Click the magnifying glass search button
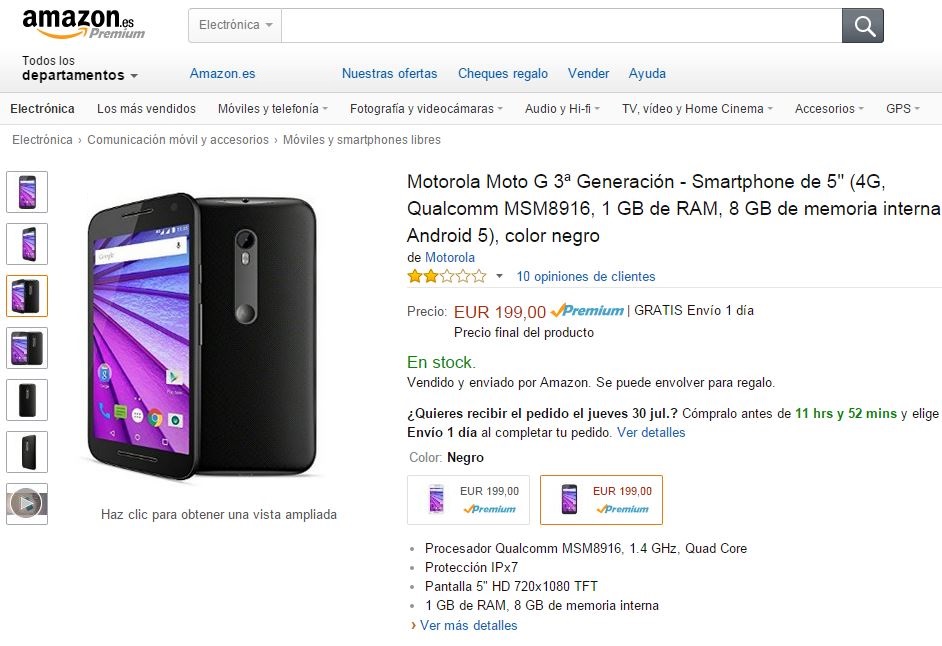This screenshot has height=646, width=942. pos(862,25)
